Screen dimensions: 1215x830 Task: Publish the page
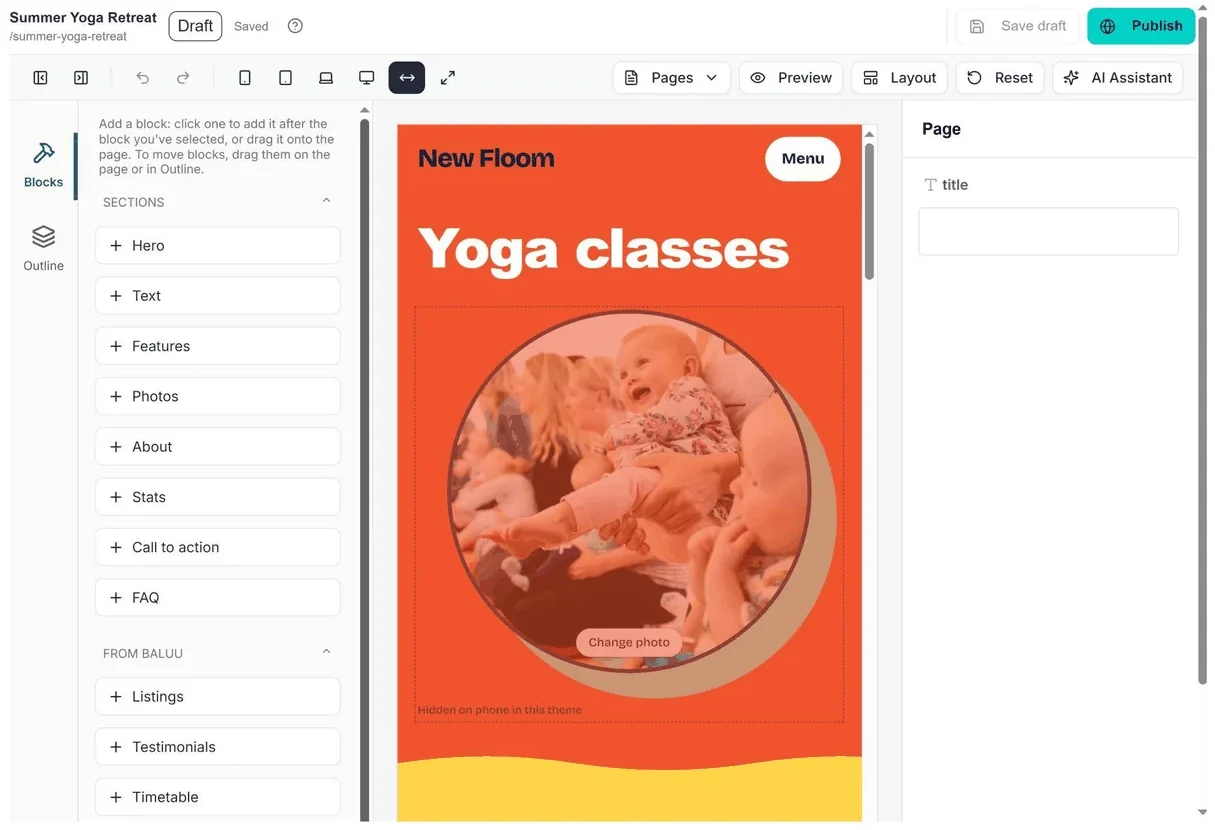click(x=1141, y=26)
